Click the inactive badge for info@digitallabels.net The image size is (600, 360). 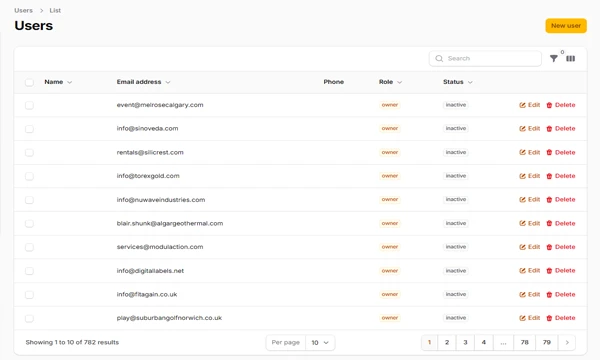[x=456, y=270]
